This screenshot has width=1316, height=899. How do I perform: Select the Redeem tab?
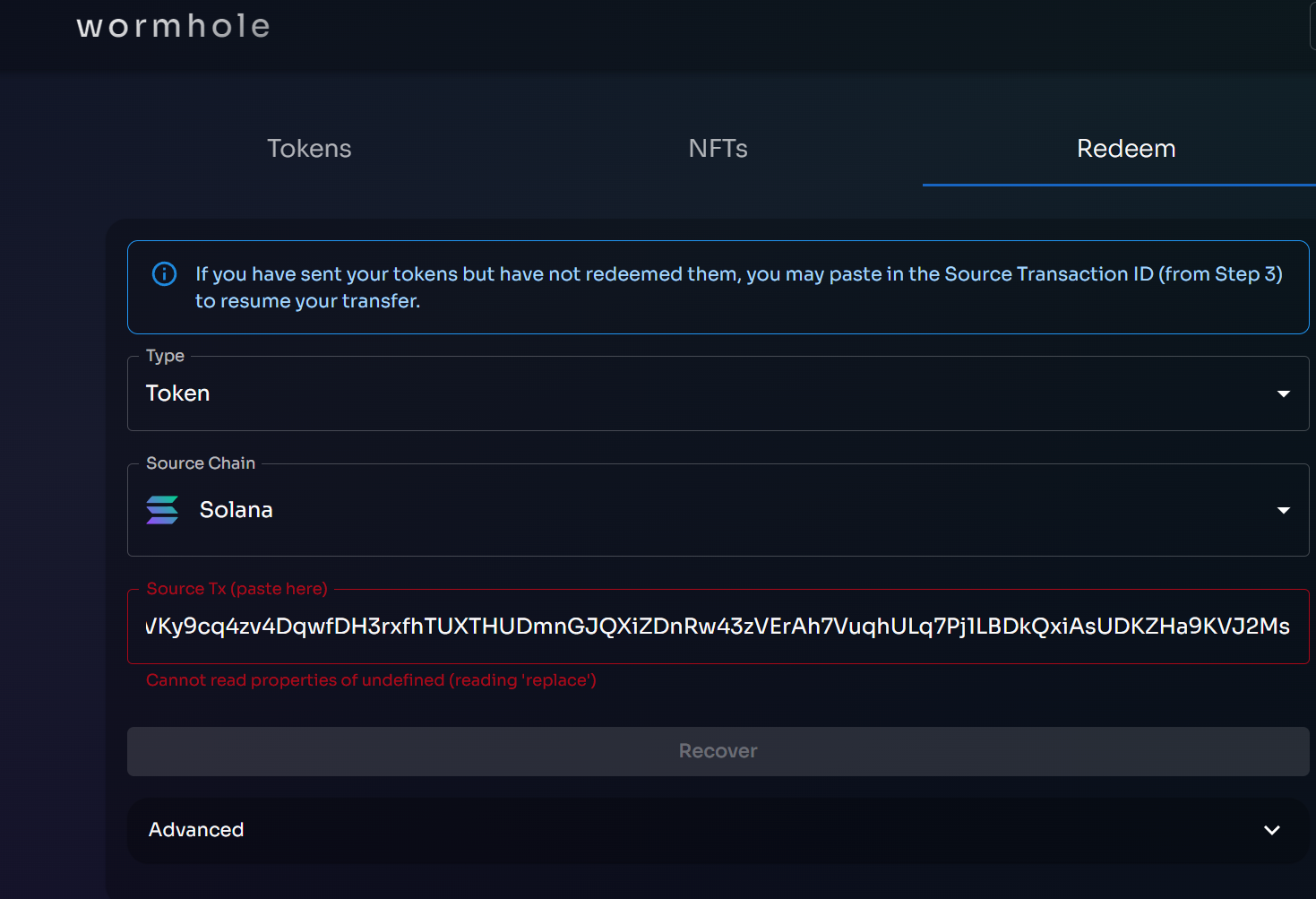click(x=1125, y=149)
